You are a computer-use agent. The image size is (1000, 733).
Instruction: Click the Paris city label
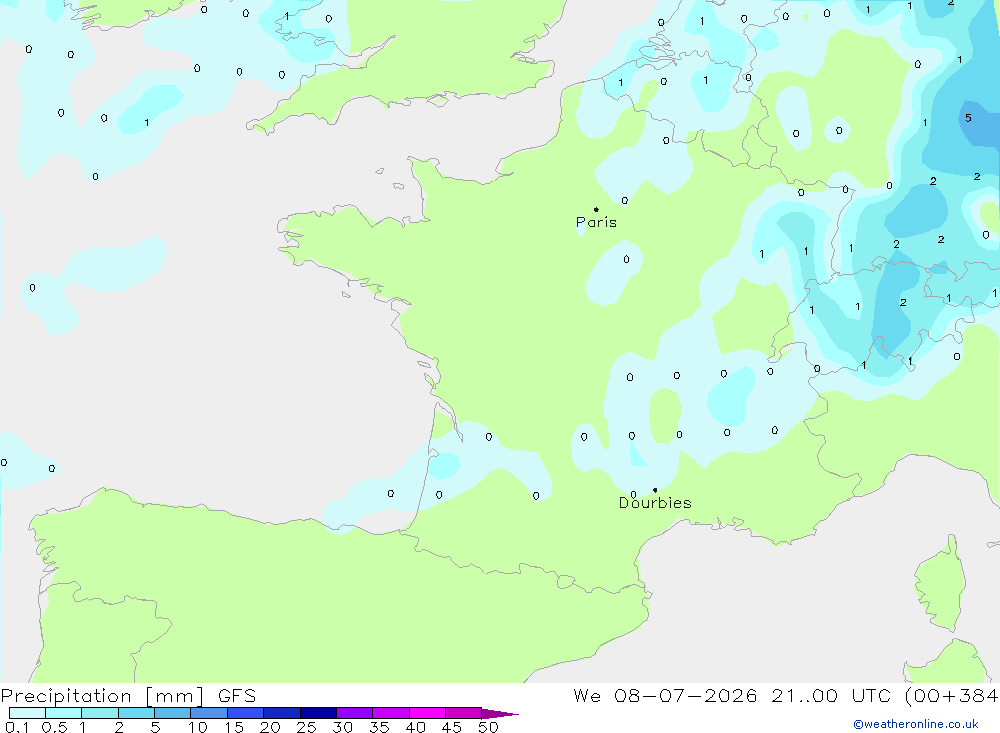coord(596,222)
